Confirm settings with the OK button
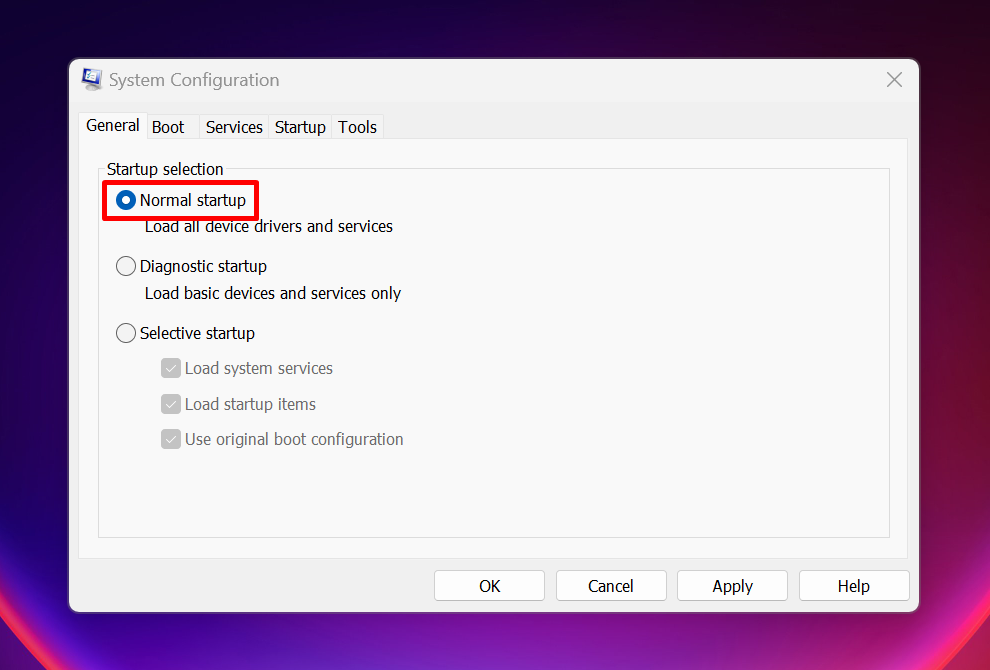This screenshot has height=670, width=990. 489,585
